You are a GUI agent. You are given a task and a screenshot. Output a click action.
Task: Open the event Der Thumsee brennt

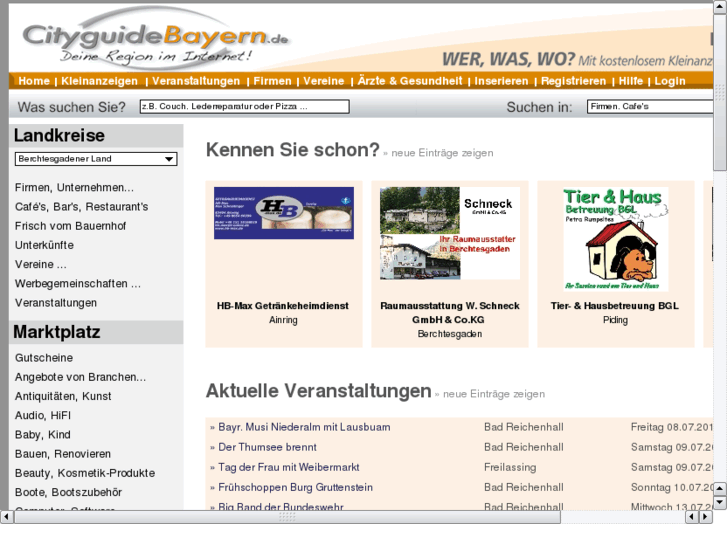(x=268, y=448)
